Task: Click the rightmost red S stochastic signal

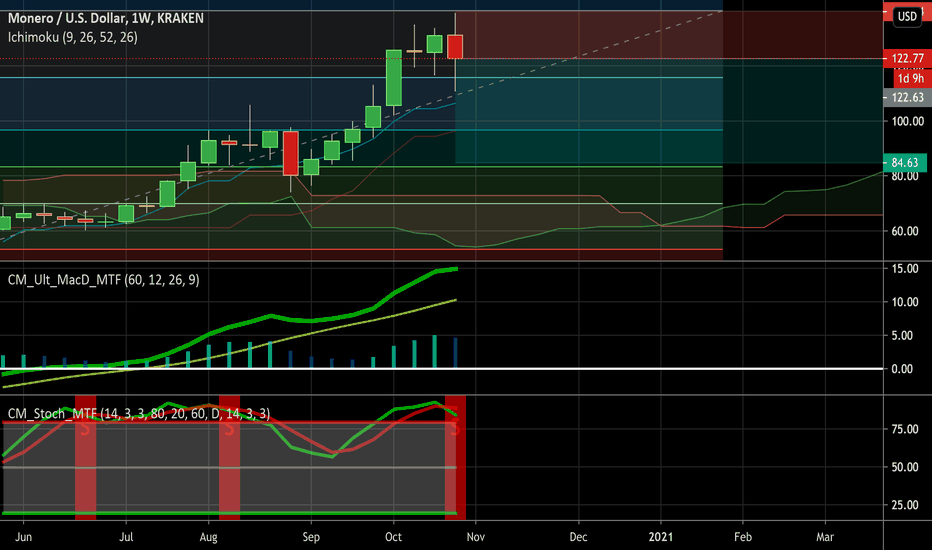Action: click(455, 428)
